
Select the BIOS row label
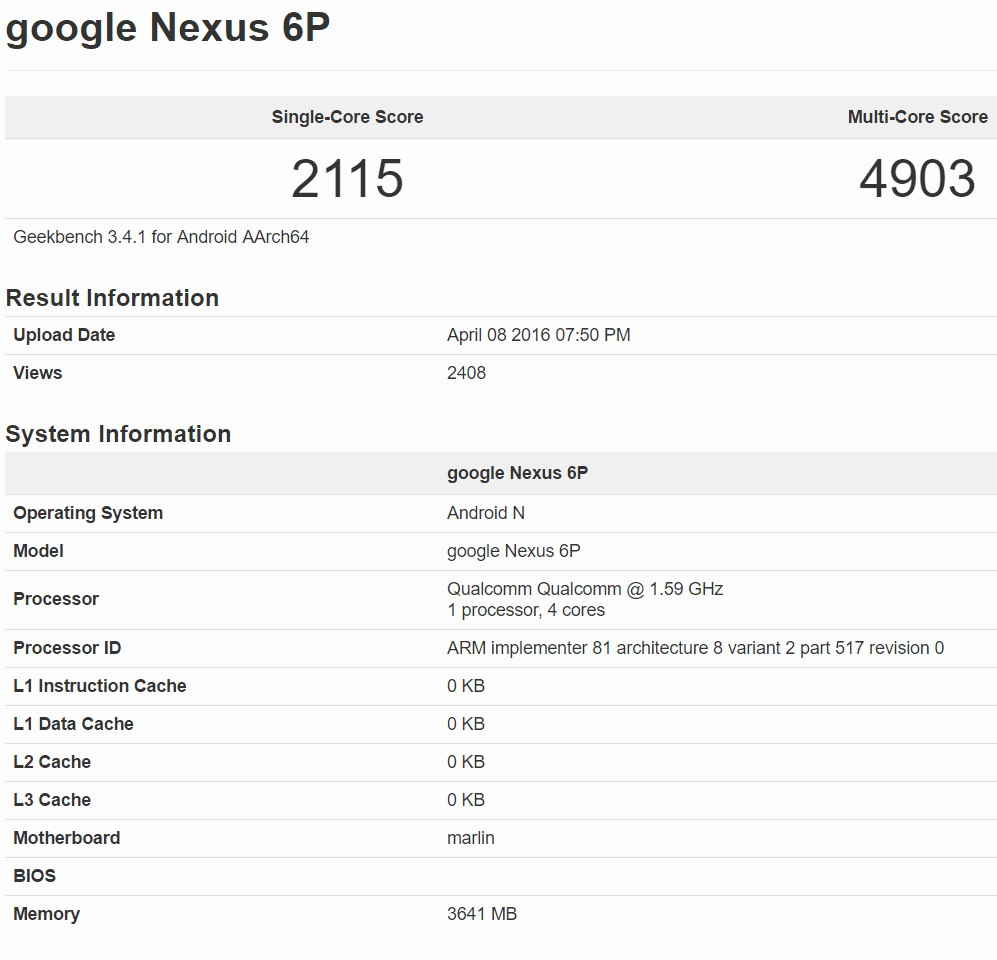tap(34, 876)
